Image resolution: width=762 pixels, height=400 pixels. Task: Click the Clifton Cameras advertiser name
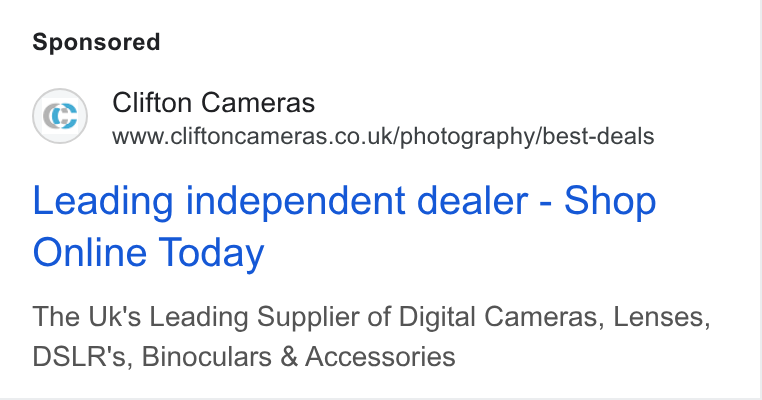coord(213,103)
